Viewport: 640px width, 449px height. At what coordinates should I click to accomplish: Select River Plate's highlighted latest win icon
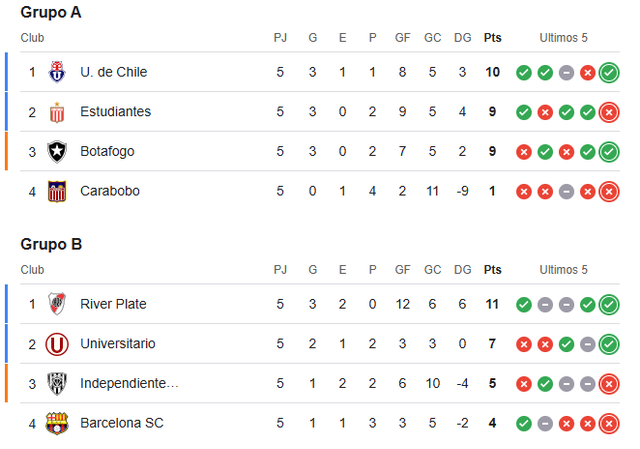coord(609,305)
